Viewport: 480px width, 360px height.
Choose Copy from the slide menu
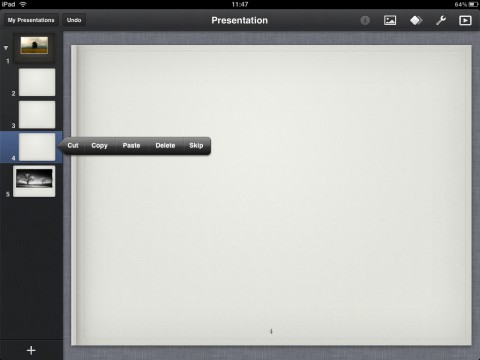coord(99,145)
